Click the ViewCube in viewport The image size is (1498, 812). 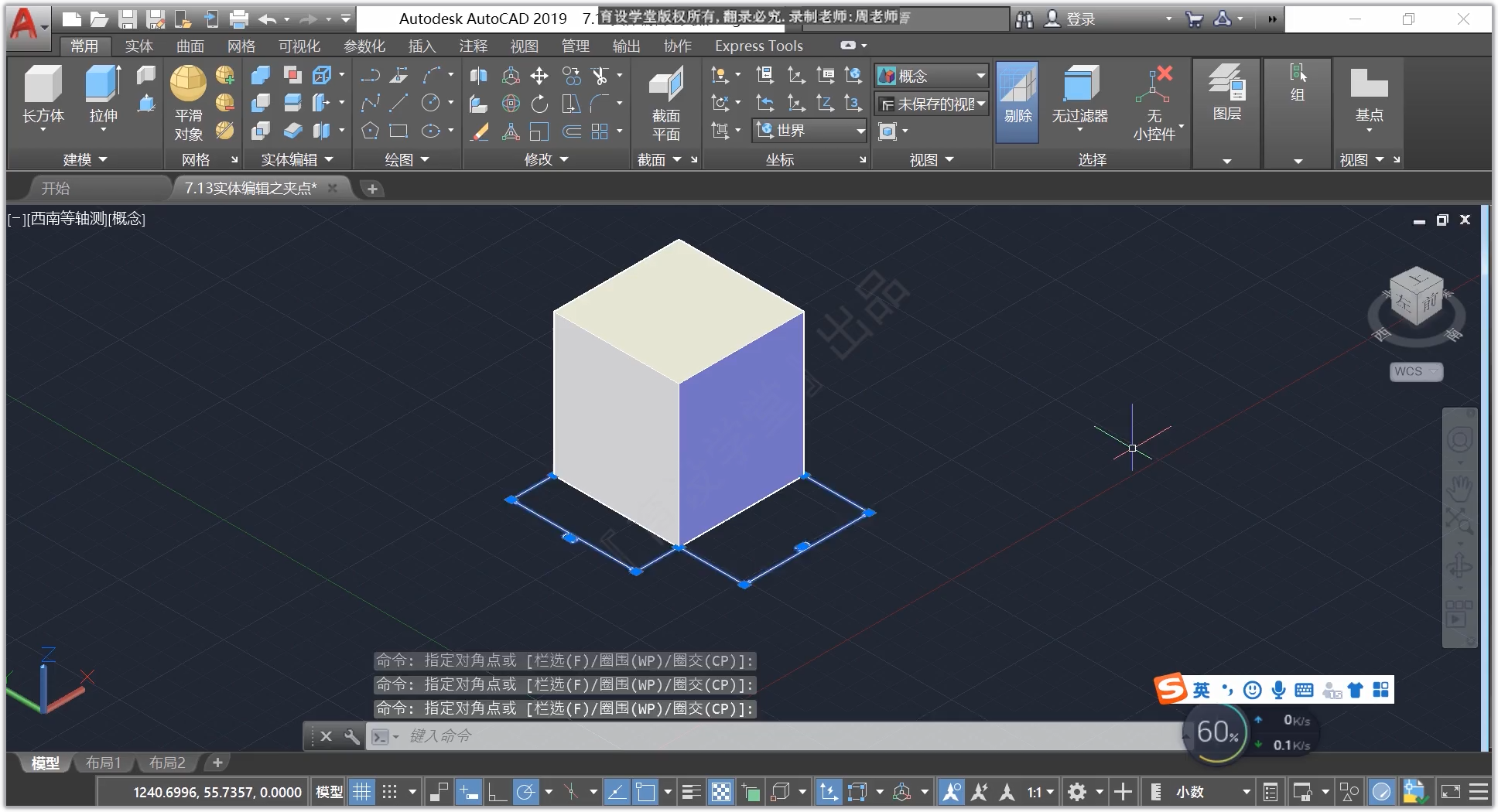point(1416,298)
